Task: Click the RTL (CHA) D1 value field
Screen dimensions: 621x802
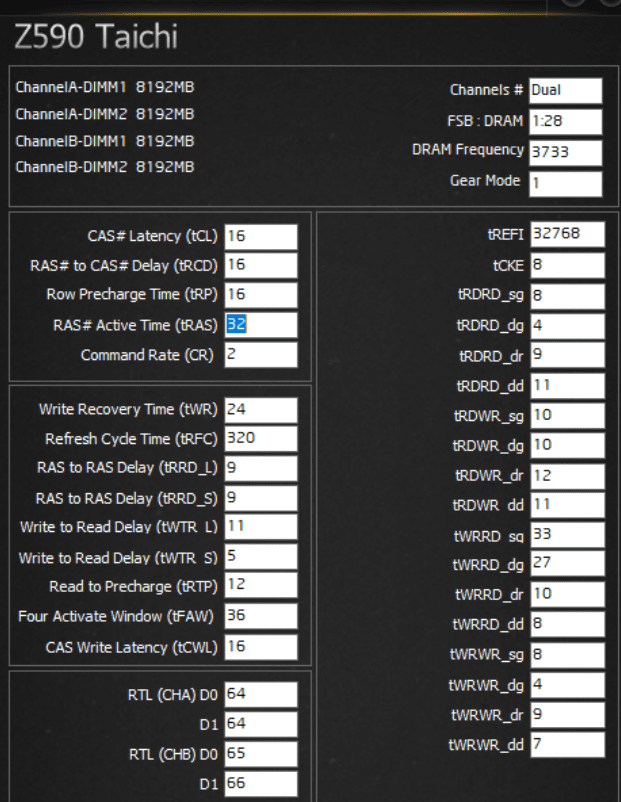Action: point(261,724)
